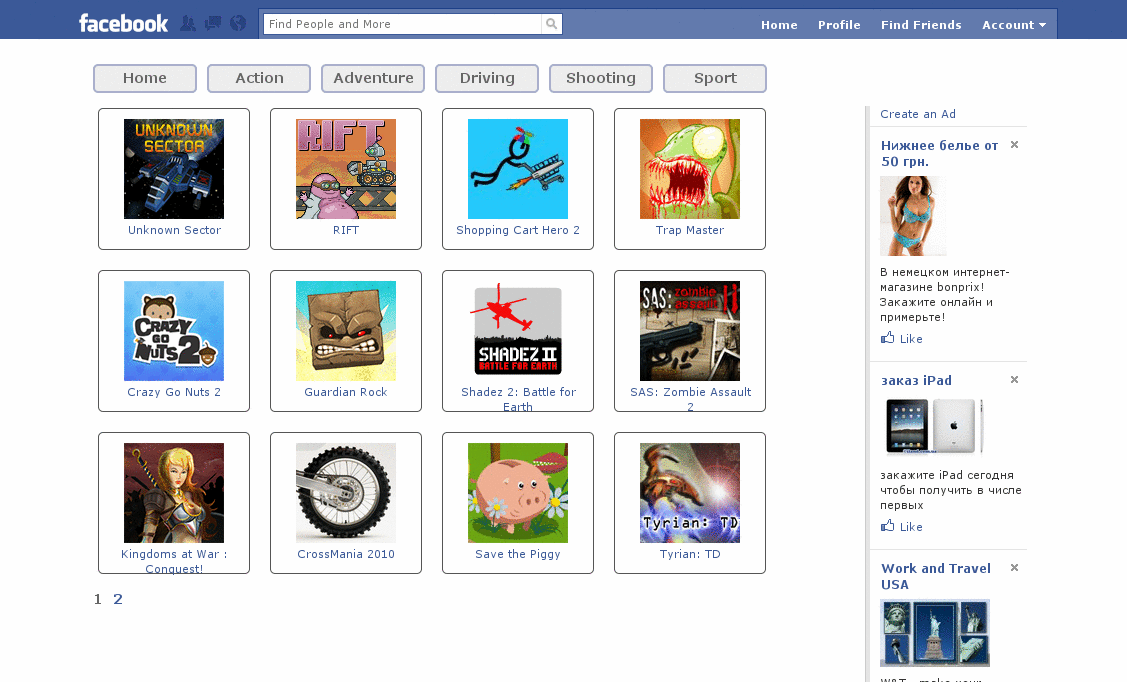Click the Create an Ad link
Image resolution: width=1127 pixels, height=682 pixels.
click(x=918, y=114)
